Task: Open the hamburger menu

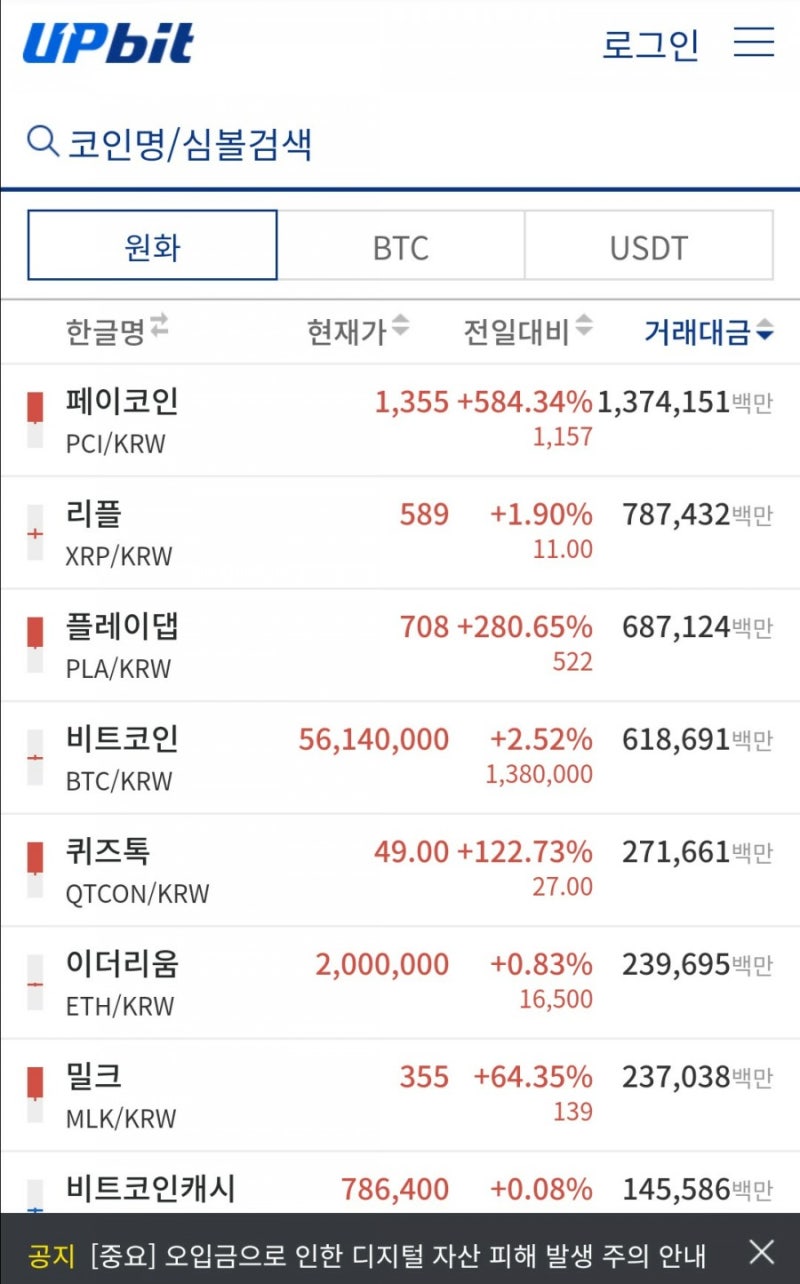Action: click(x=753, y=42)
